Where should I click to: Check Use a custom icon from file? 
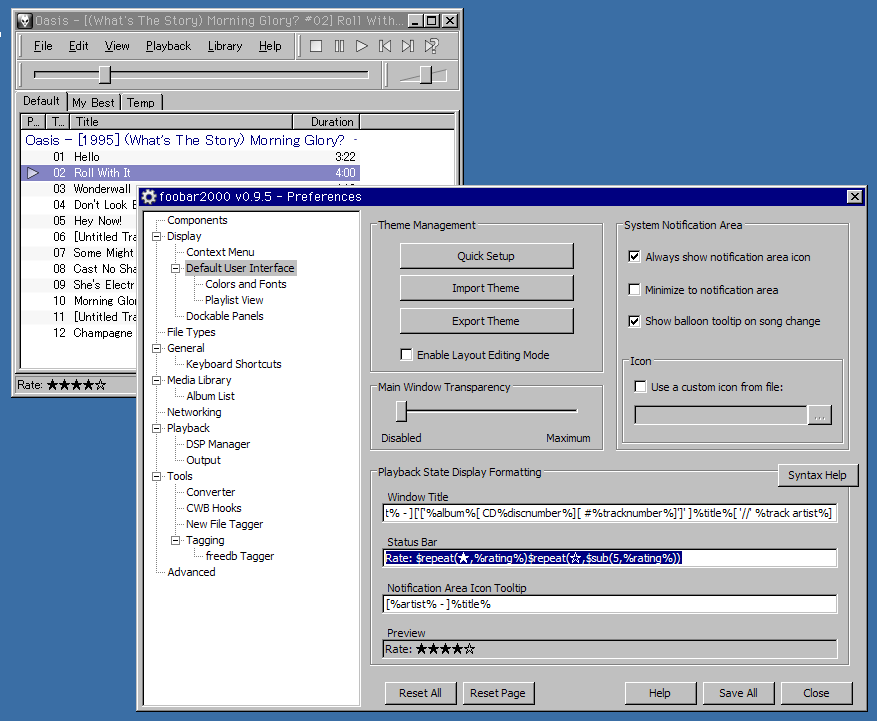[640, 387]
